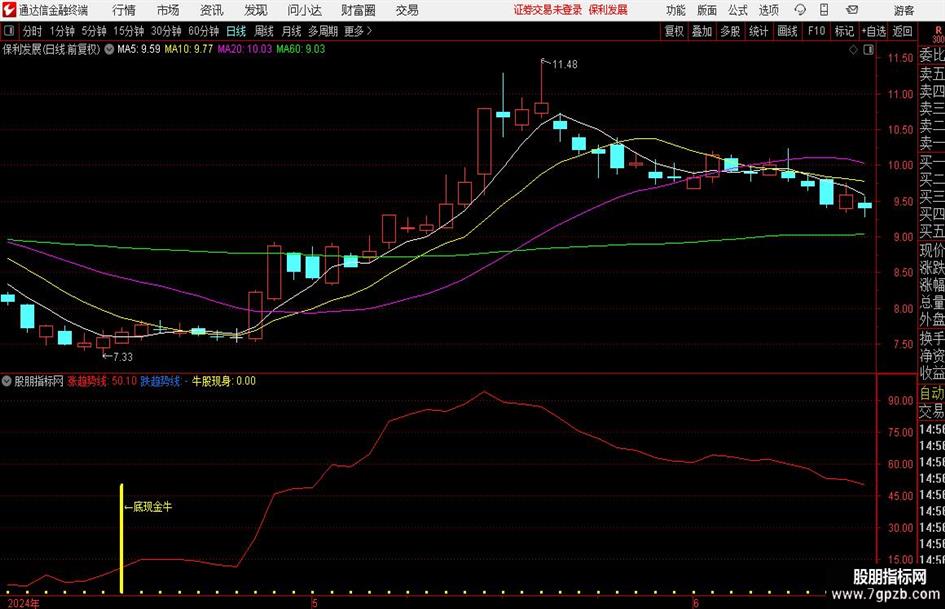Click the 多股 multi-stock button

pyautogui.click(x=730, y=31)
